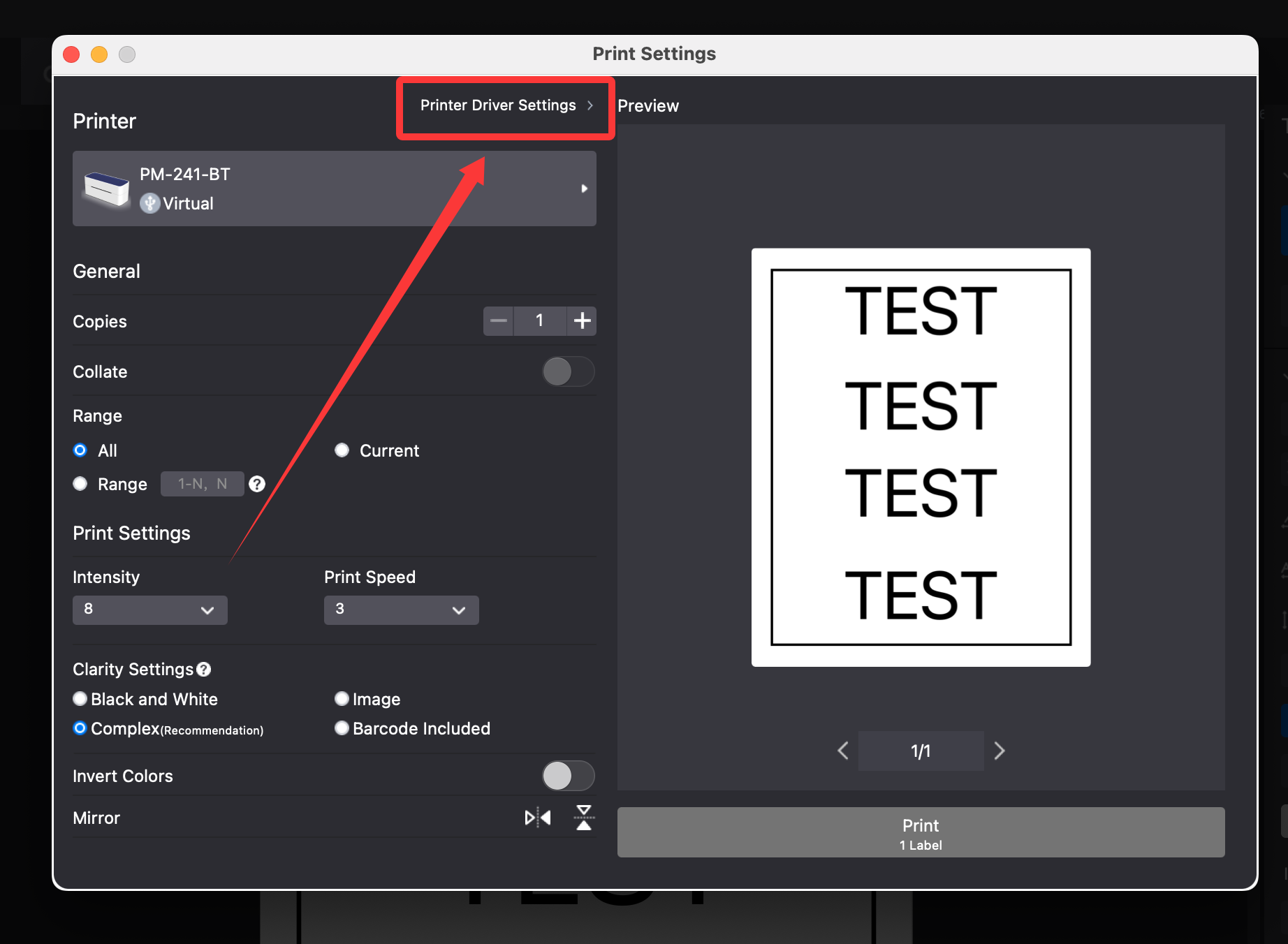Click the PM-241-BT printer thumbnail icon
Viewport: 1288px width, 944px height.
pos(107,189)
